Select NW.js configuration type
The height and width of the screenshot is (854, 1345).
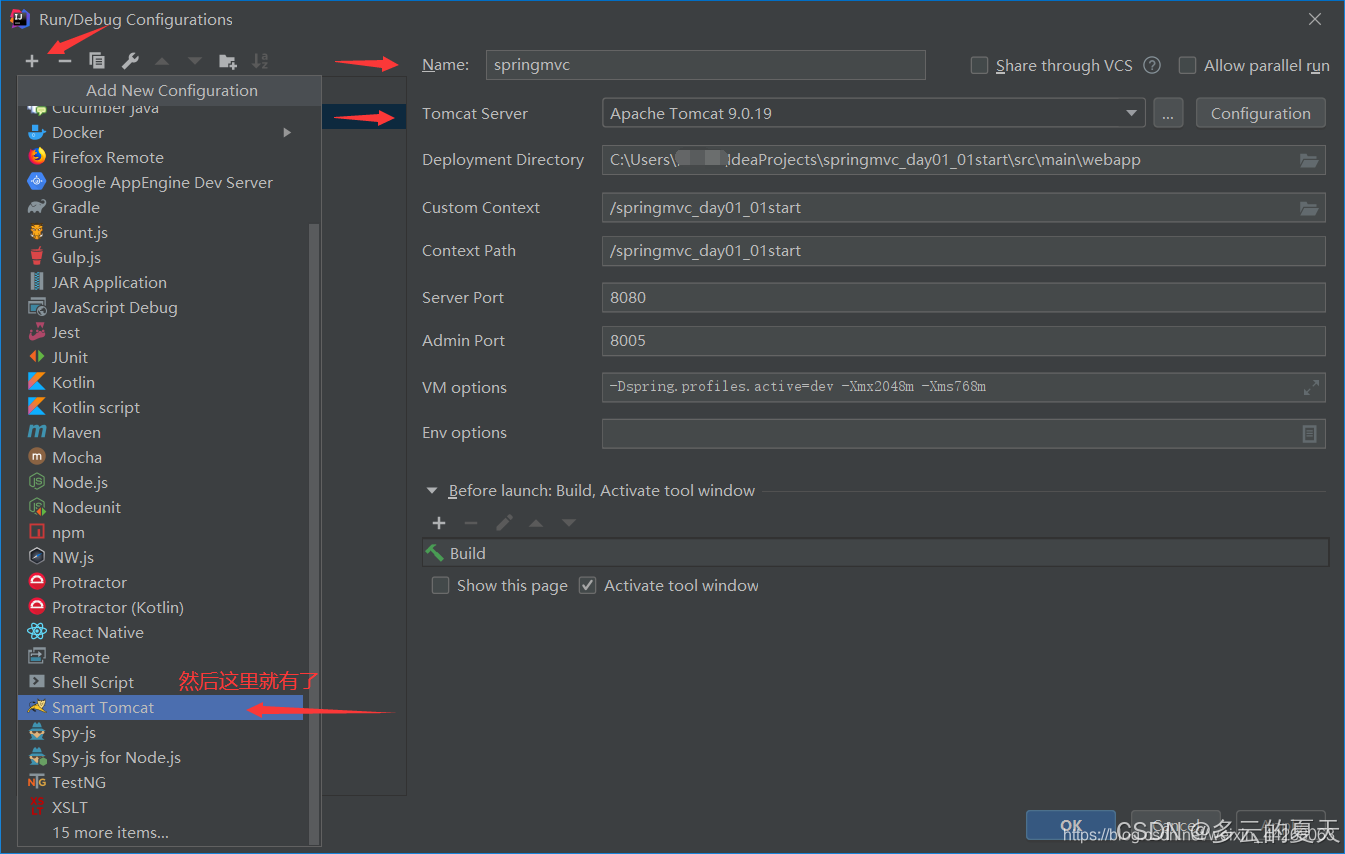(x=160, y=557)
